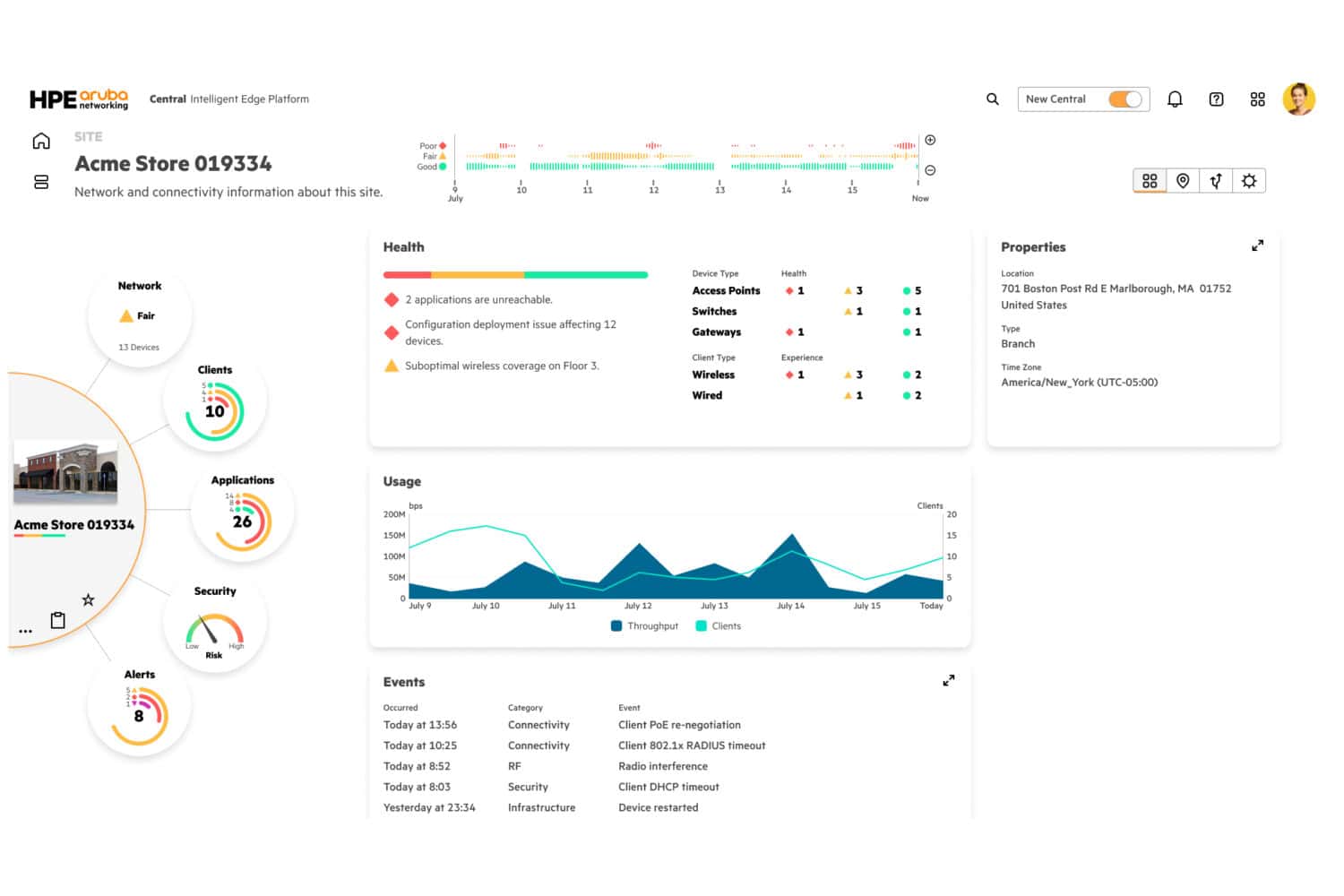Select the grid view tab above Properties
Image resolution: width=1344 pixels, height=896 pixels.
(1150, 180)
